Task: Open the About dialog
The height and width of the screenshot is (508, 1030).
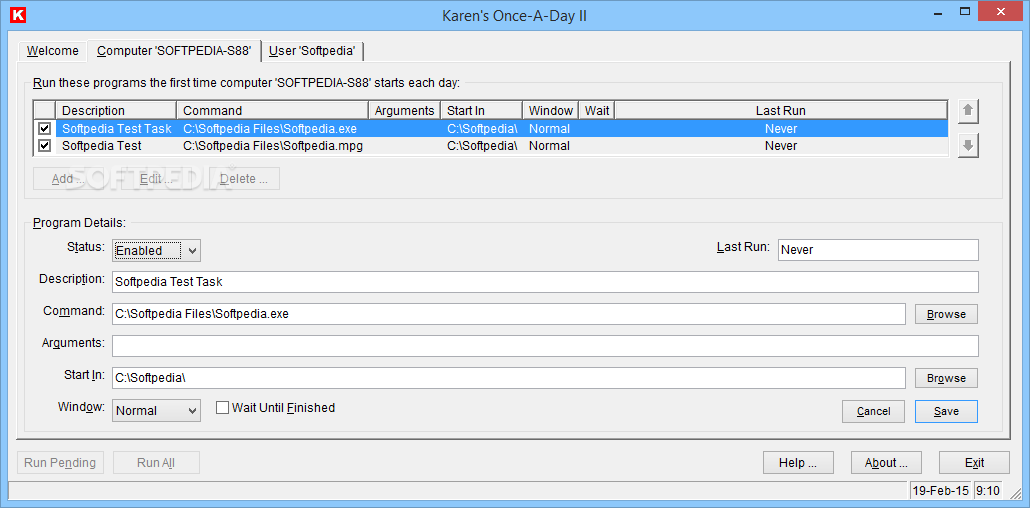Action: pos(886,463)
